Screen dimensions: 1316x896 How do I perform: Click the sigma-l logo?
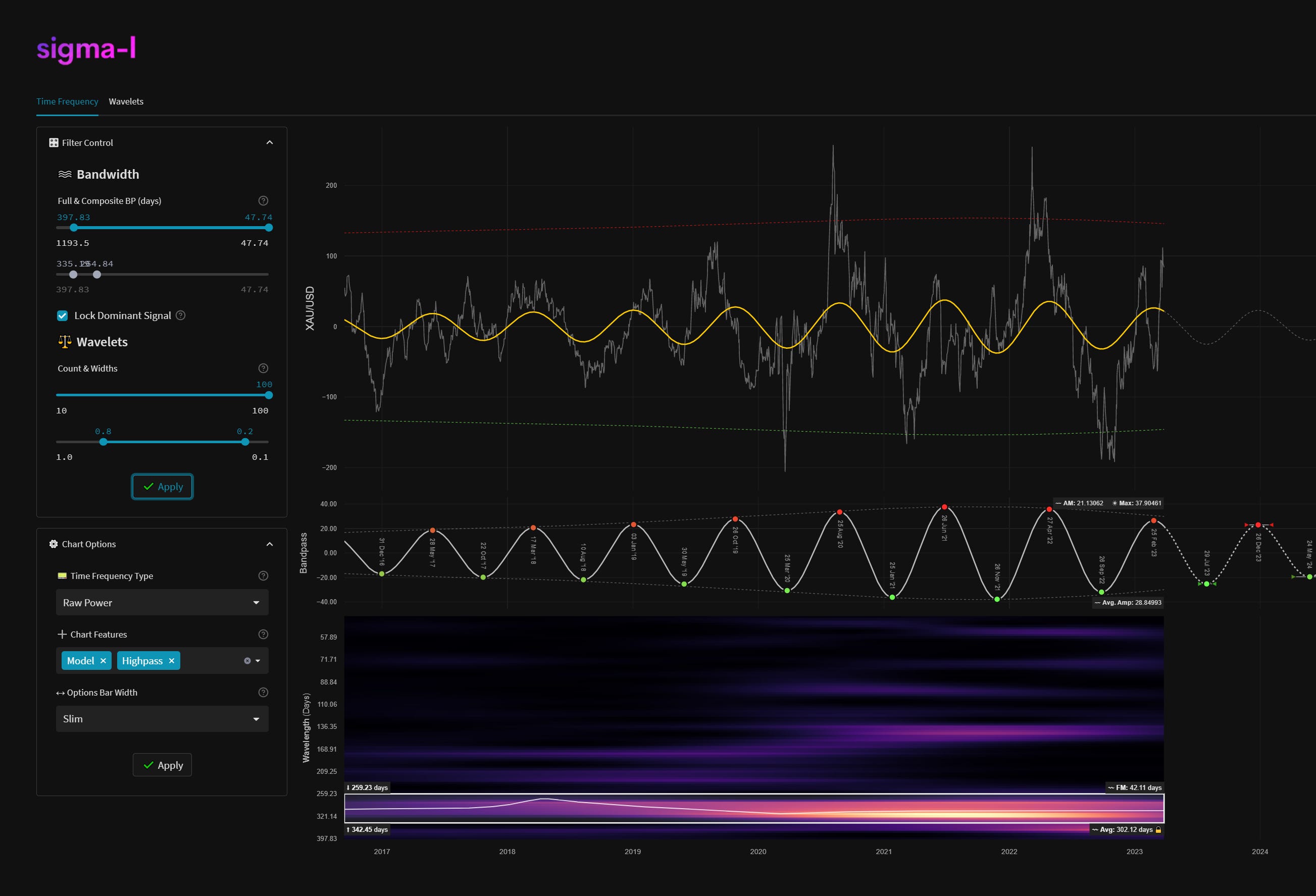tap(86, 48)
